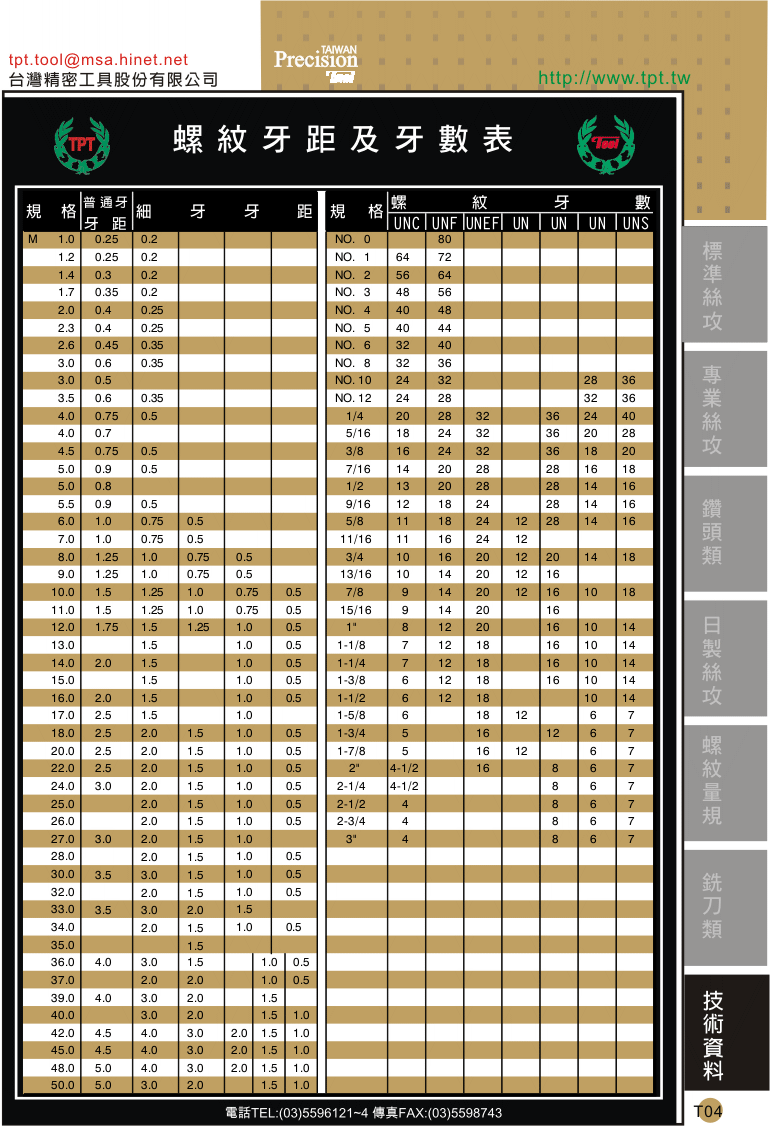Viewport: 770px width, 1128px height.
Task: Click the 12.0 metric size row
Action: (x=63, y=627)
